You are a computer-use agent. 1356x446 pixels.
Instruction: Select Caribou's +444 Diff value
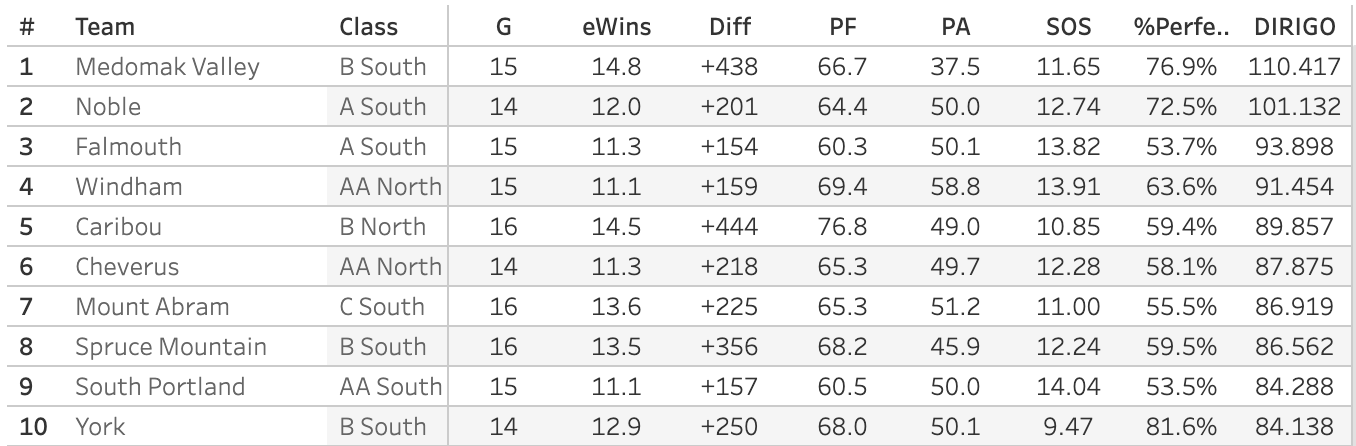point(729,227)
